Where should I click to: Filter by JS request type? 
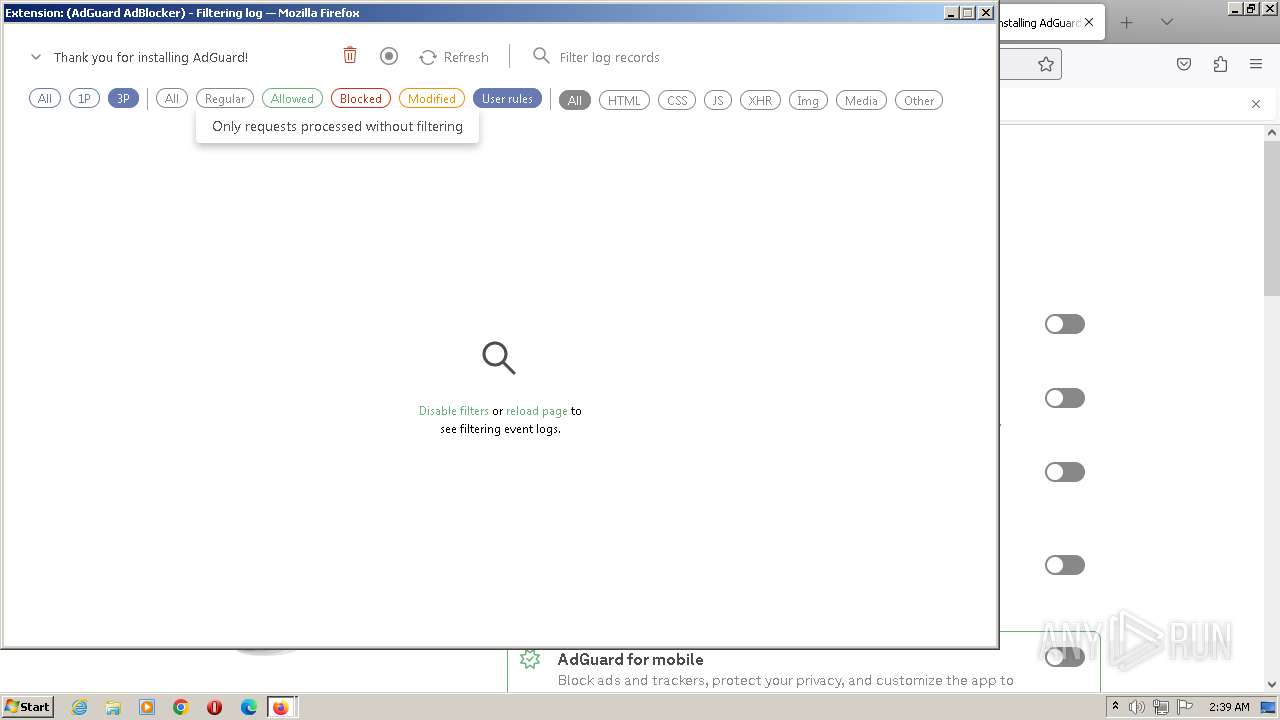coord(718,100)
